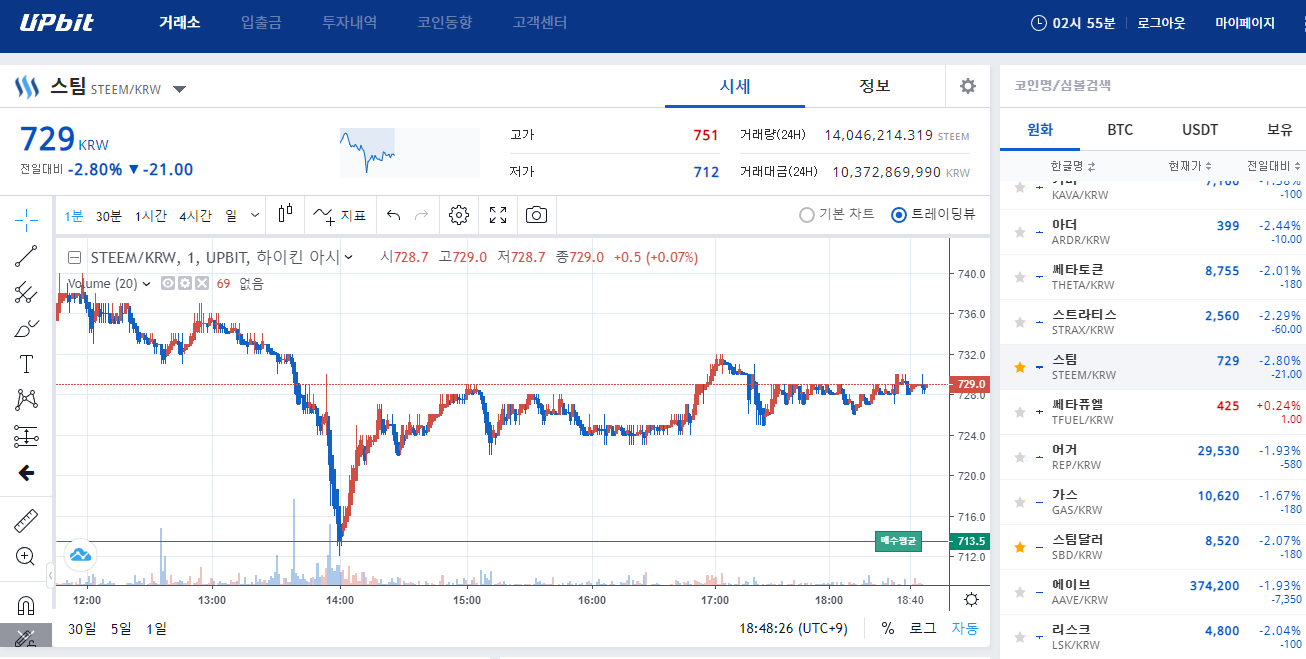Viewport: 1306px width, 659px height.
Task: Switch to the 정보 tab
Action: [875, 86]
